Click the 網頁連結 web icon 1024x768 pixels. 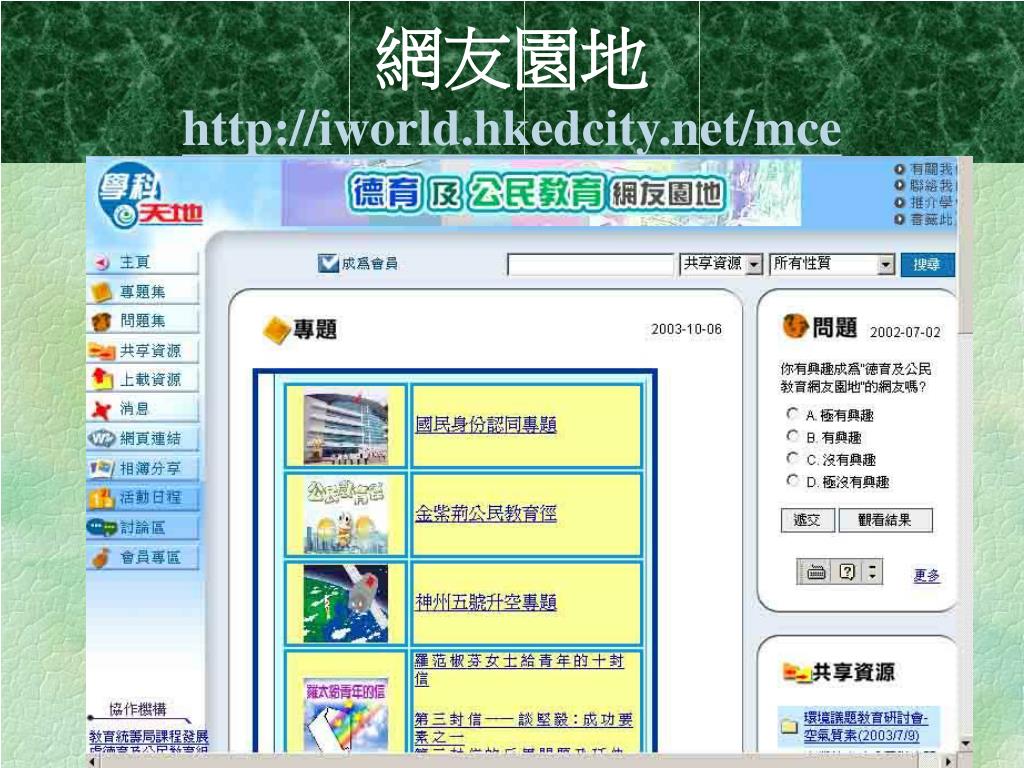coord(102,439)
